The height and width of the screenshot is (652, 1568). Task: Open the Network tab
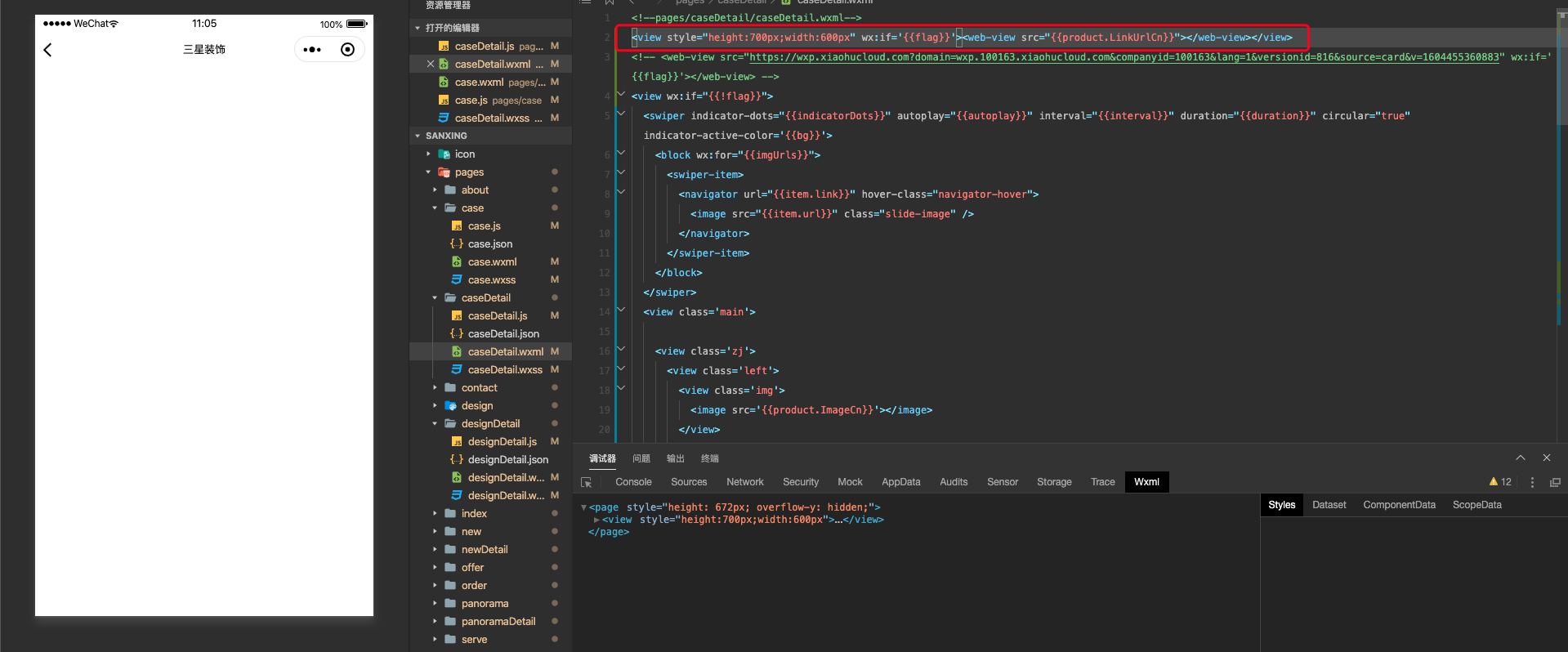pos(745,482)
